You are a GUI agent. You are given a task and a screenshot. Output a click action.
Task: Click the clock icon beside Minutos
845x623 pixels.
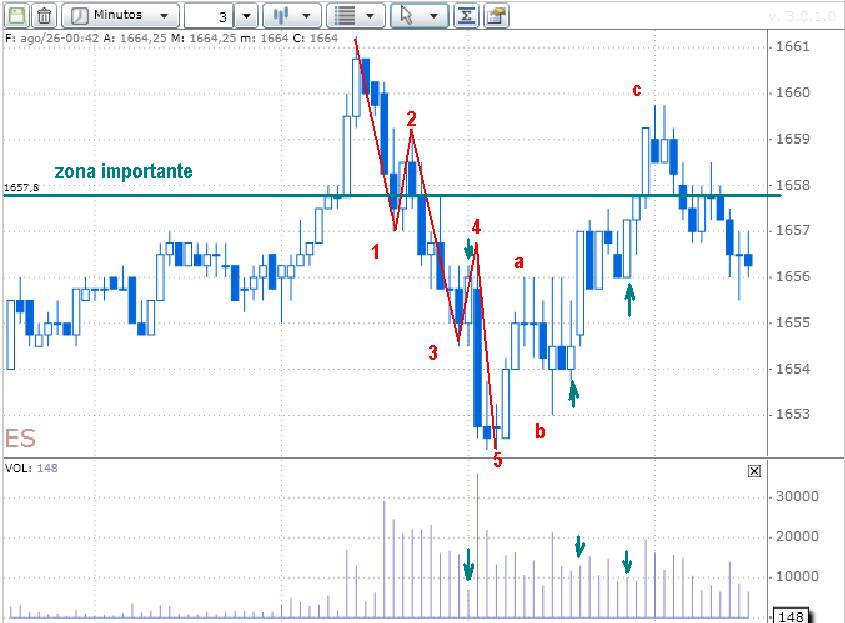[x=78, y=16]
